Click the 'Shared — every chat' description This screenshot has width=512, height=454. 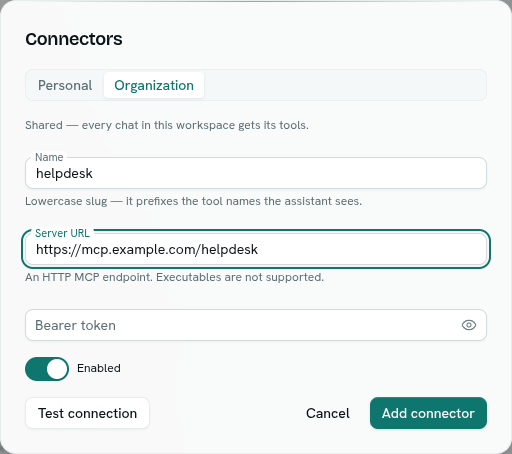coord(167,125)
